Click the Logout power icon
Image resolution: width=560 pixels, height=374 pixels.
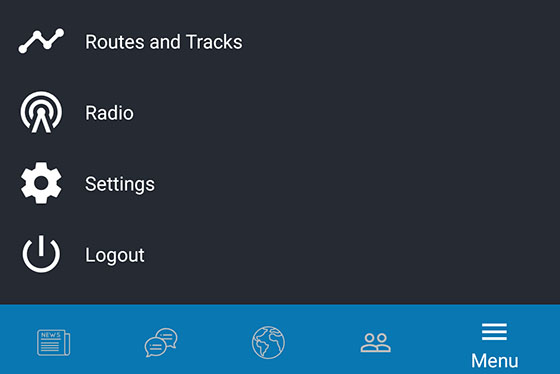click(41, 254)
